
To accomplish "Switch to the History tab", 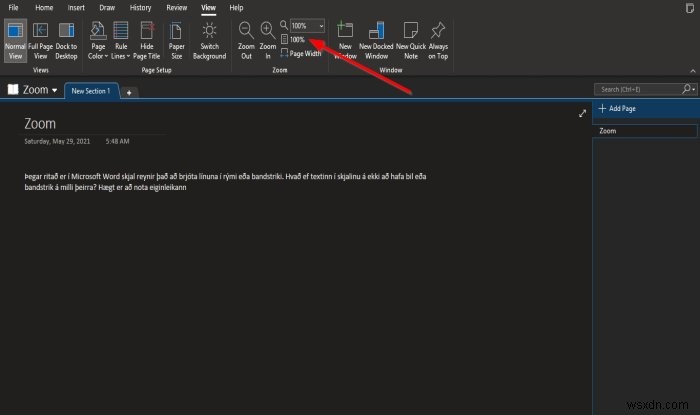I will click(x=140, y=8).
